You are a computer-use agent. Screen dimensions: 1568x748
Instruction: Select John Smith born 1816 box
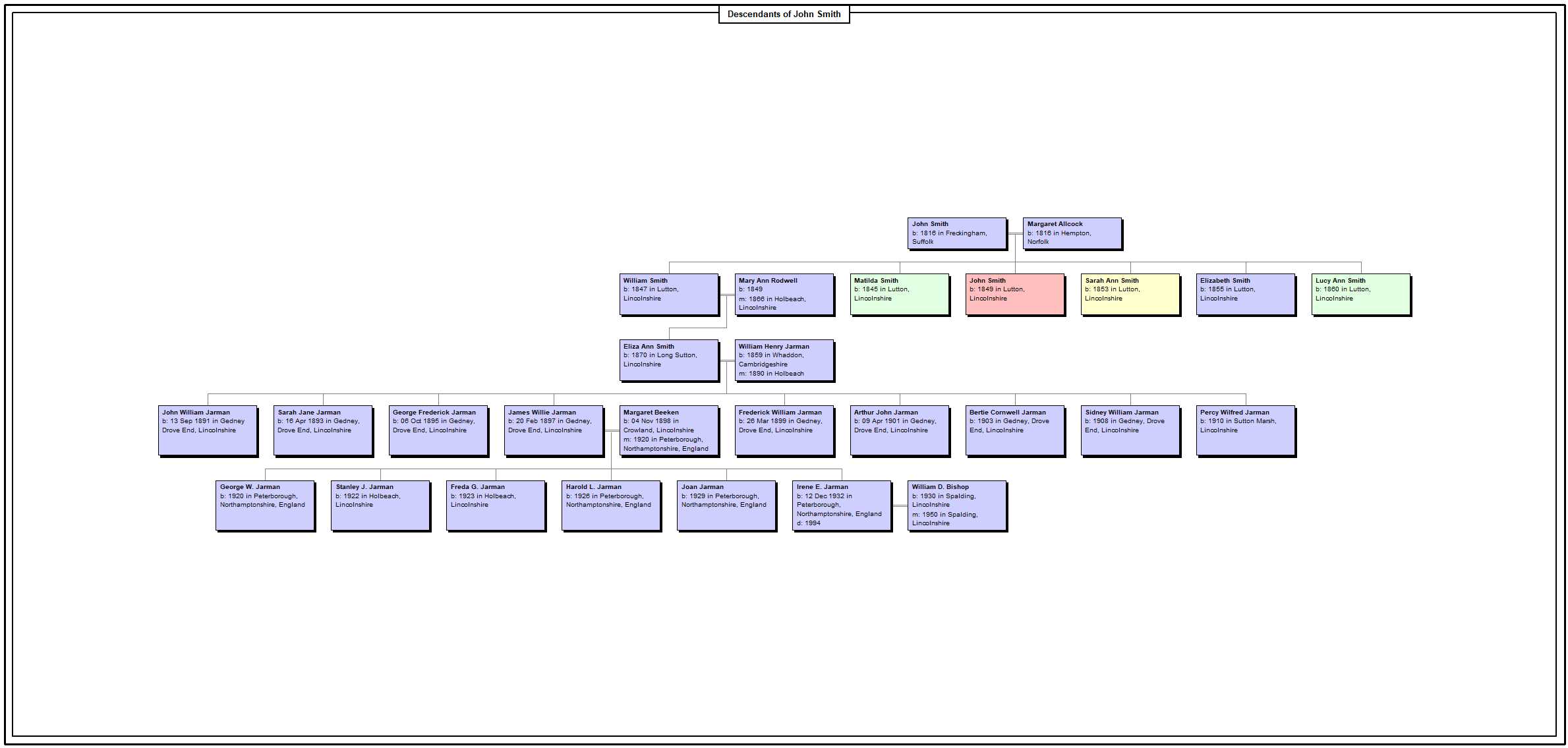pos(957,233)
